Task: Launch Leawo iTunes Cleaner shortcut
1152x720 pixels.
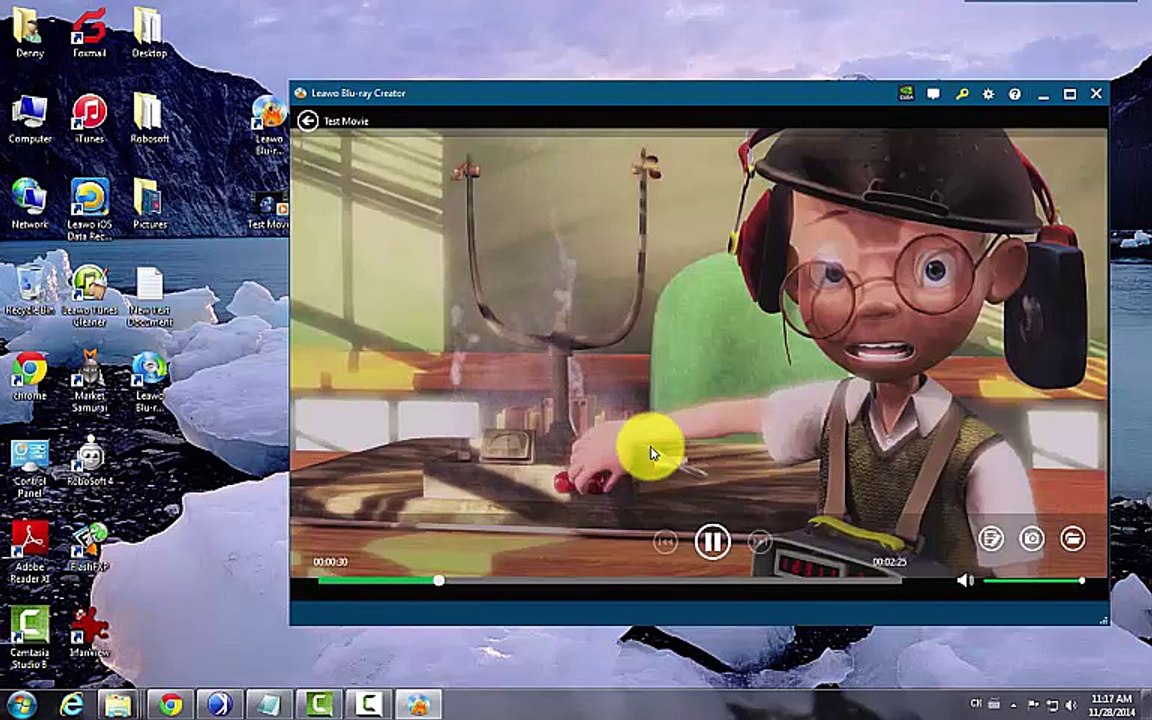Action: tap(89, 295)
